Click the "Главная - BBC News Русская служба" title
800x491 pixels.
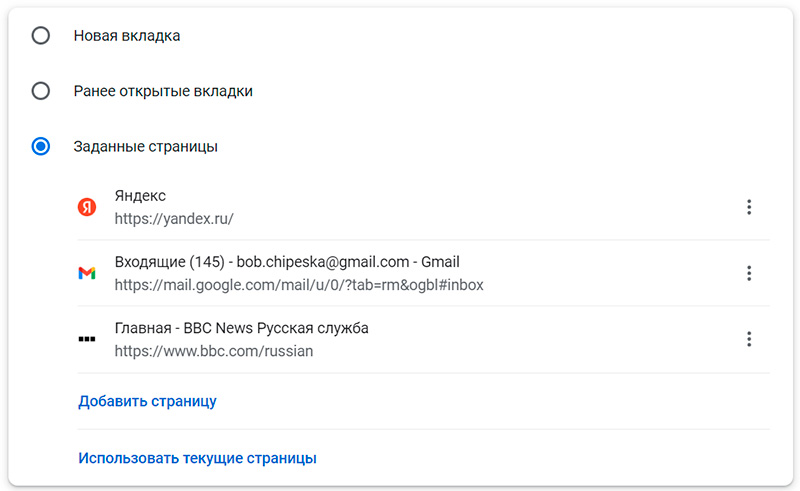[241, 328]
